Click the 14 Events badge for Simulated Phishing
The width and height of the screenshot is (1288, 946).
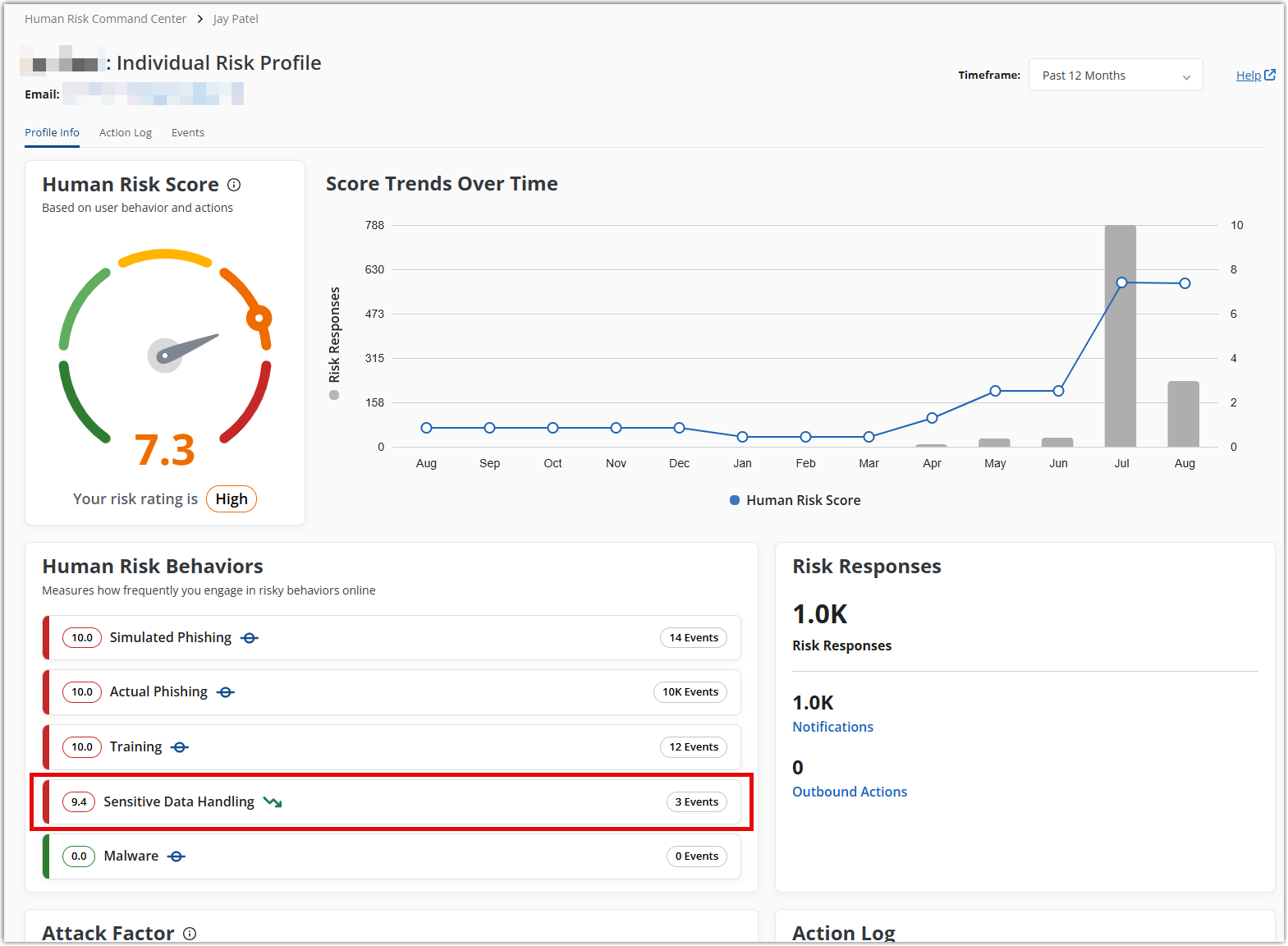click(x=693, y=638)
